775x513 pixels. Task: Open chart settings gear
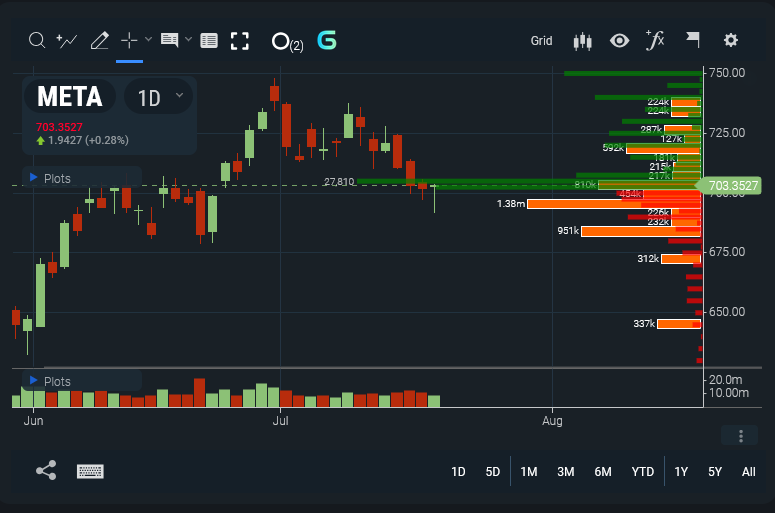[x=731, y=40]
